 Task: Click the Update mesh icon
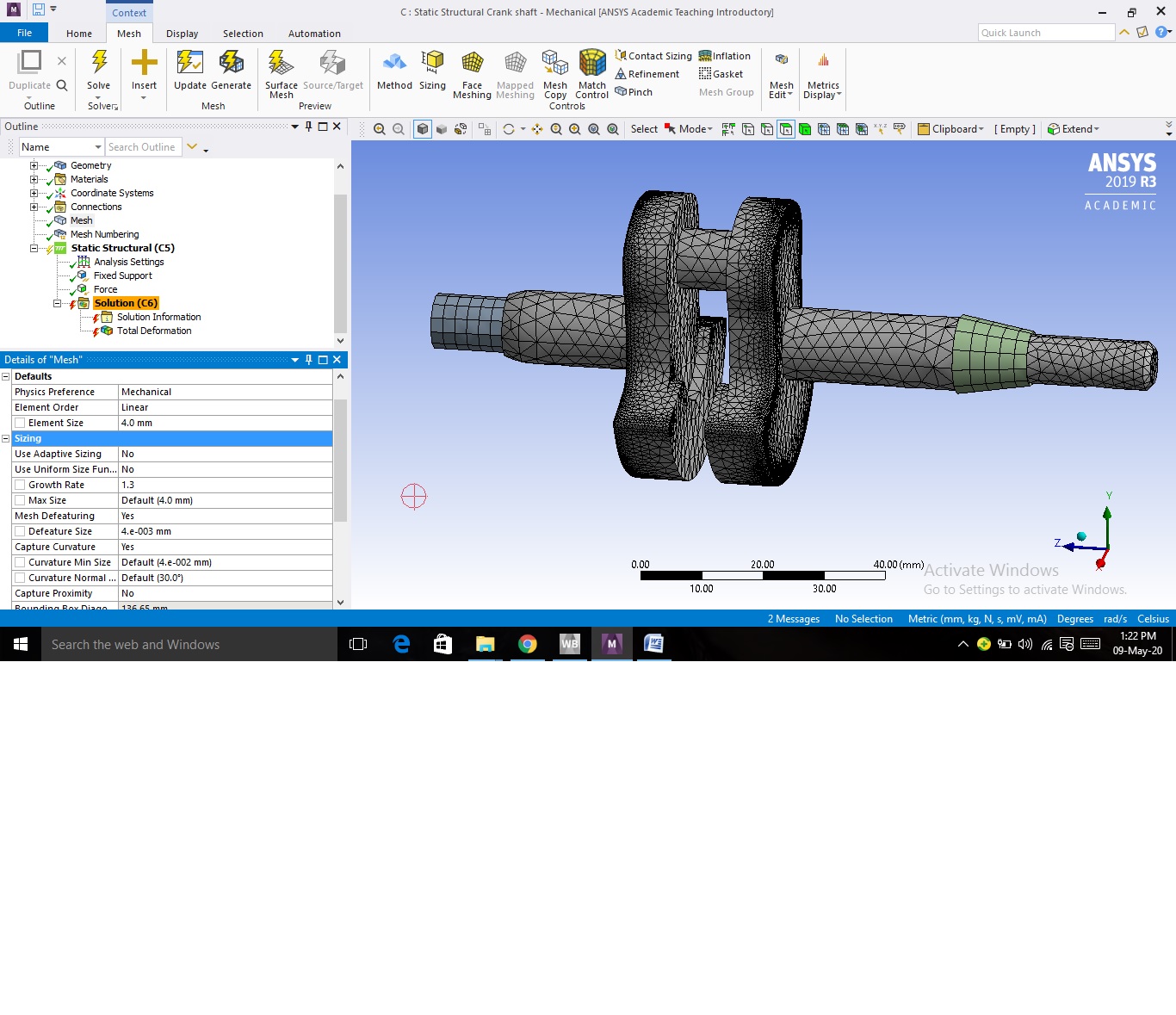click(x=189, y=63)
